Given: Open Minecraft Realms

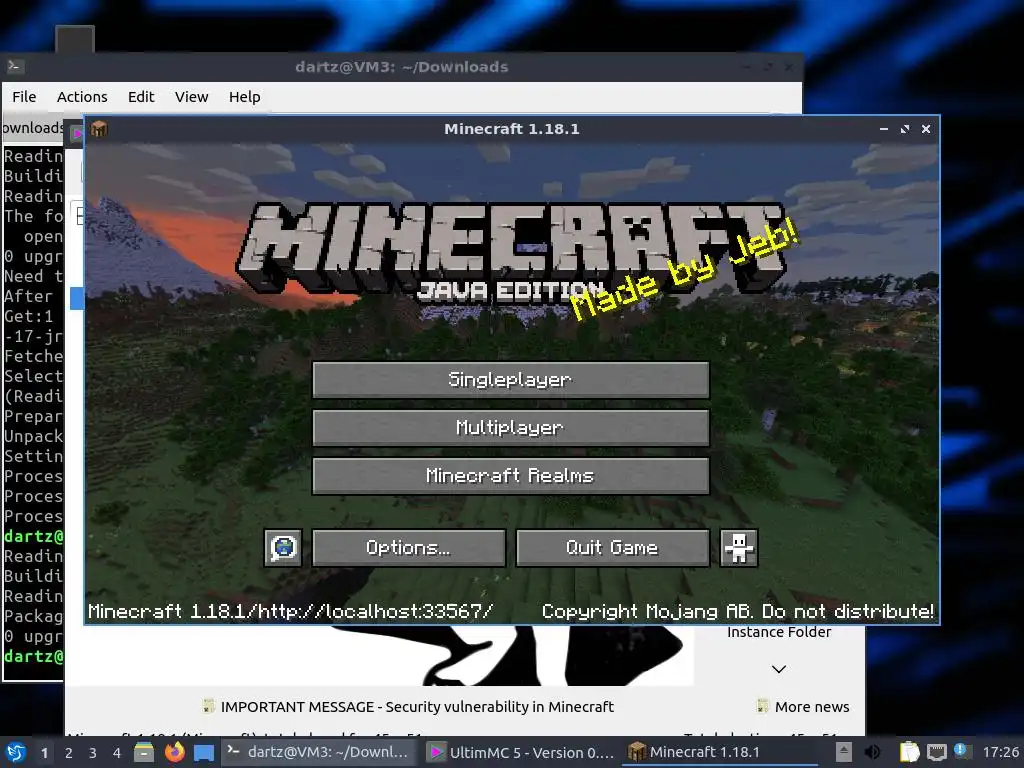Looking at the screenshot, I should (x=511, y=475).
